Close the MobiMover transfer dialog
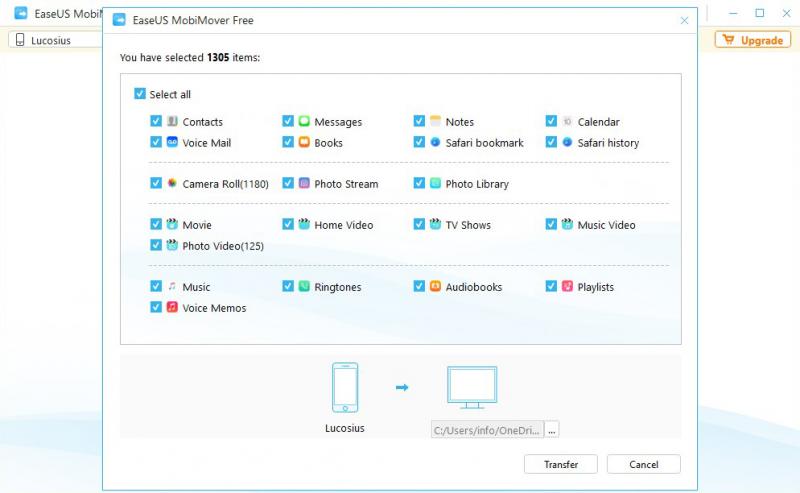This screenshot has width=800, height=493. tap(684, 20)
